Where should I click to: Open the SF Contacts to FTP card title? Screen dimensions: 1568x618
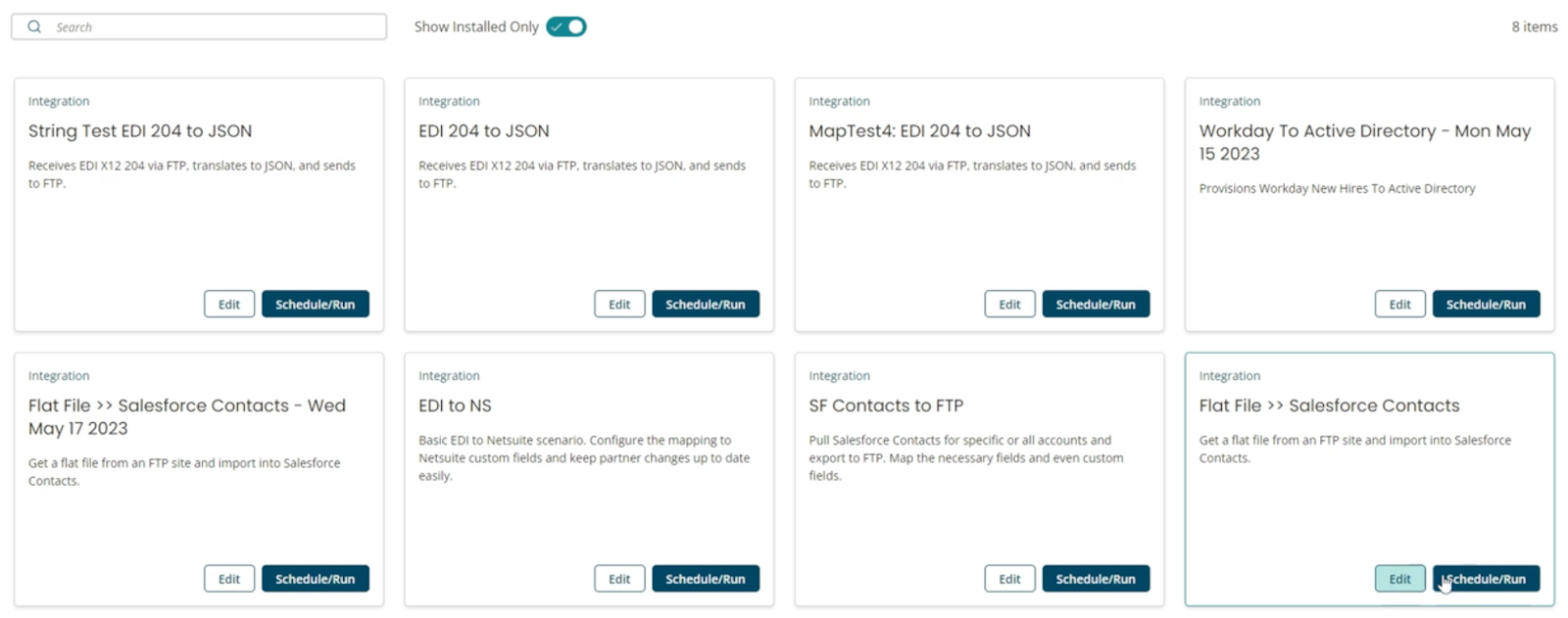pyautogui.click(x=886, y=405)
